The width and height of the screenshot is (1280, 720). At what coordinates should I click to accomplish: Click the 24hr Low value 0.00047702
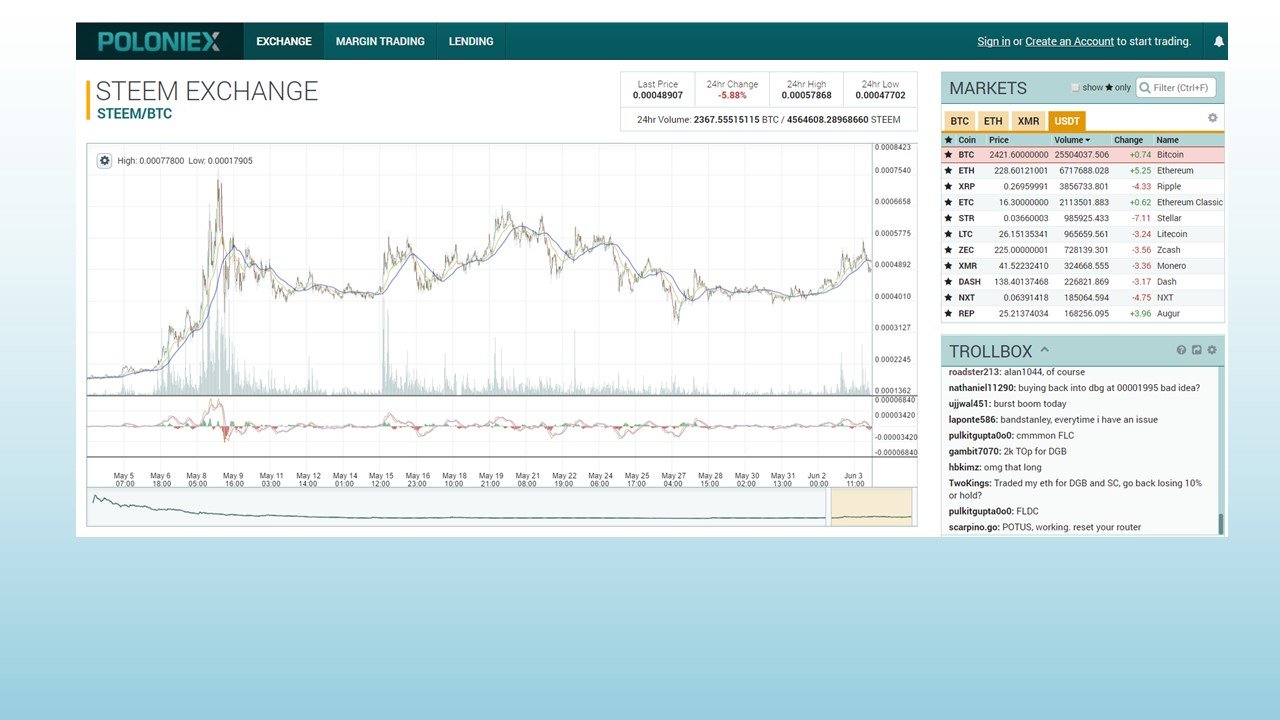(x=880, y=96)
